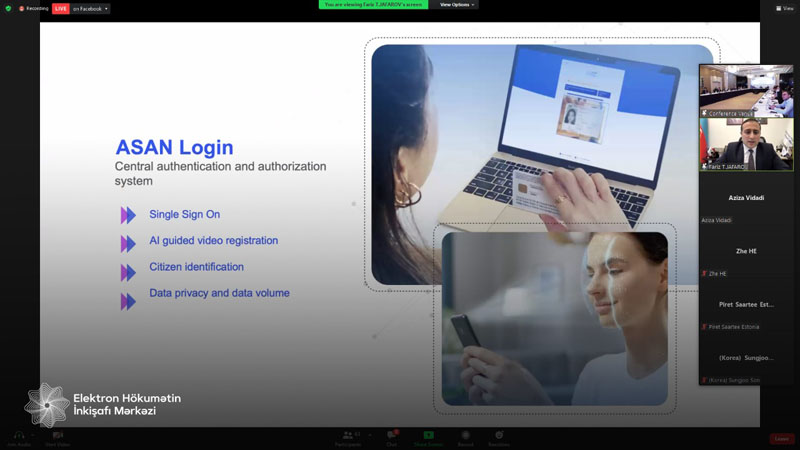Image resolution: width=800 pixels, height=450 pixels.
Task: Click 'Central authentication and authorization system' subtitle
Action: [220, 173]
